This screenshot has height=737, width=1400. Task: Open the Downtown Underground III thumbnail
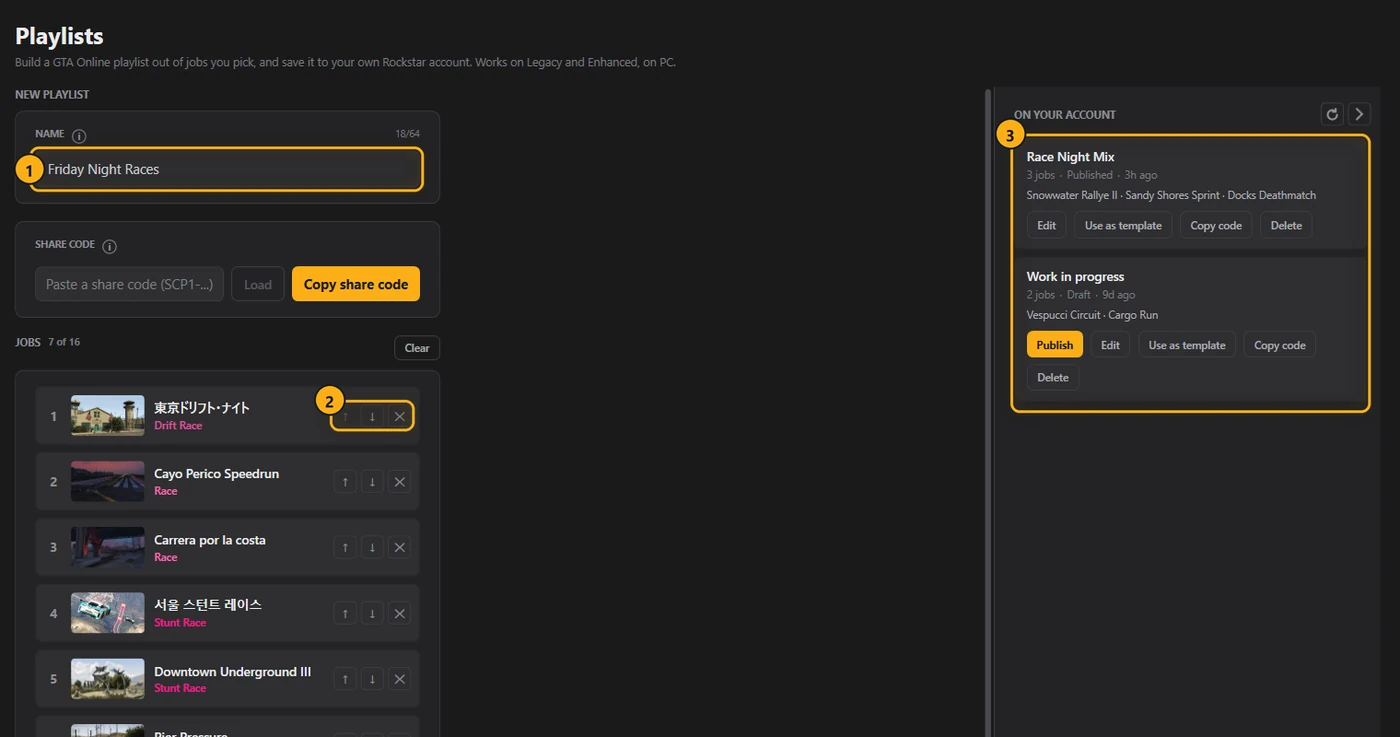(x=108, y=679)
